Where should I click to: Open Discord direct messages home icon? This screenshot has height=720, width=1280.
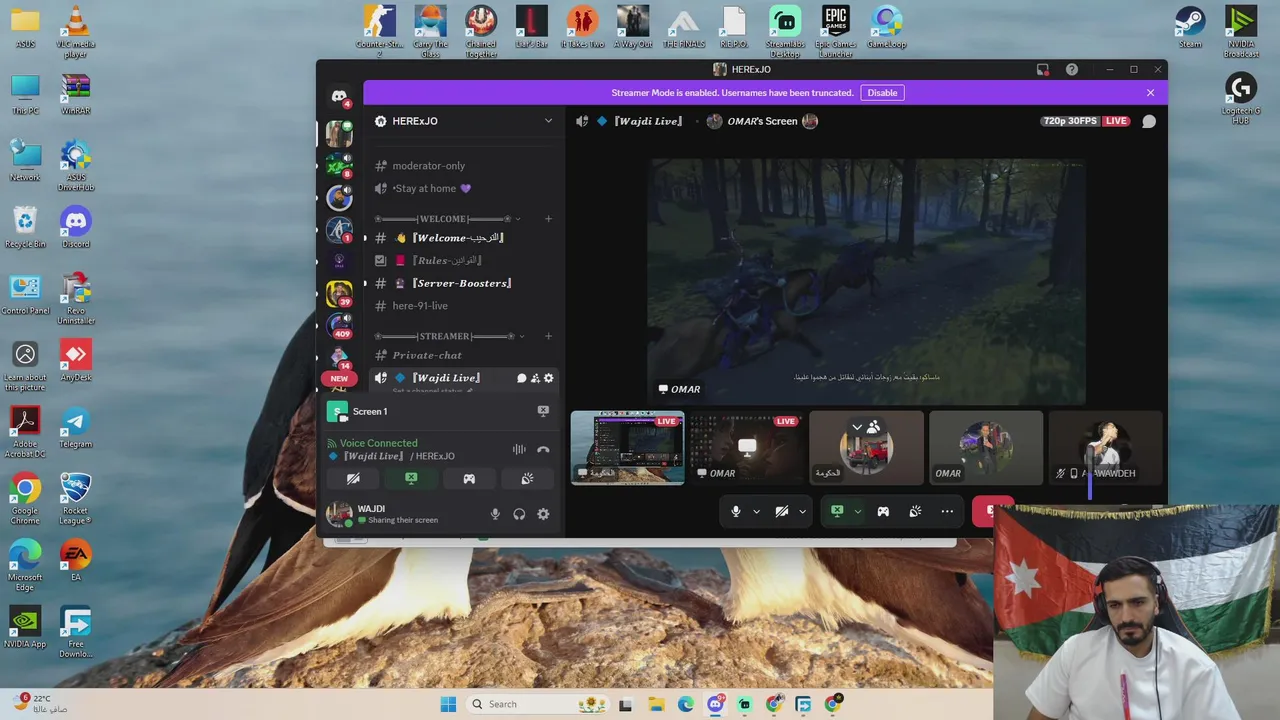339,96
